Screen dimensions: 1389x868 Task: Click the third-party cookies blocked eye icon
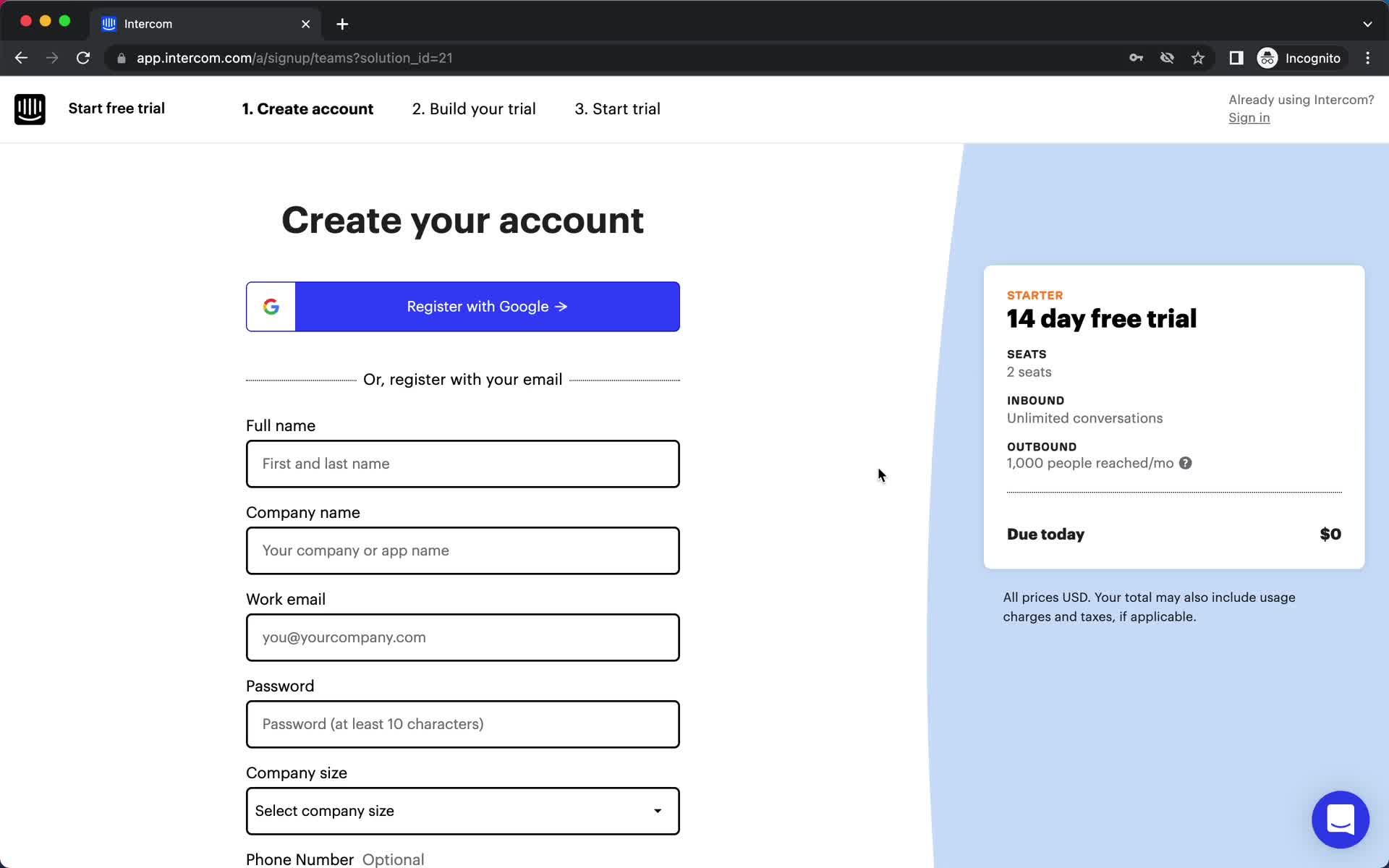click(1167, 58)
